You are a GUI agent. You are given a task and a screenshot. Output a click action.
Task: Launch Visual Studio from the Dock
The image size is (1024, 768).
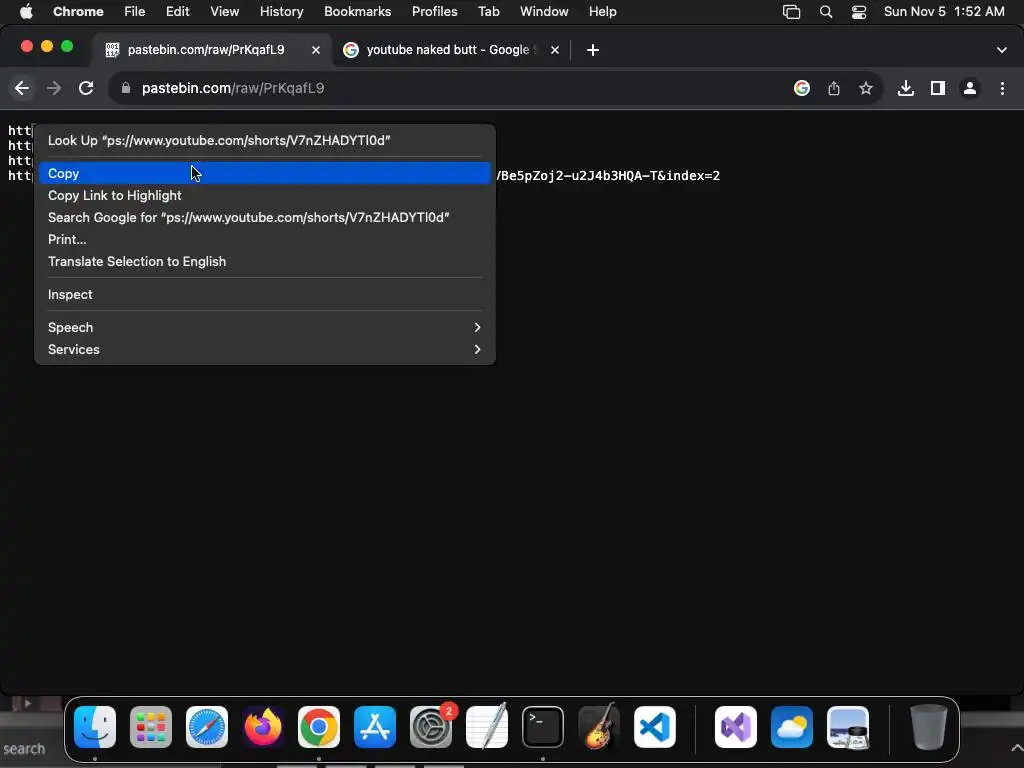pyautogui.click(x=736, y=727)
